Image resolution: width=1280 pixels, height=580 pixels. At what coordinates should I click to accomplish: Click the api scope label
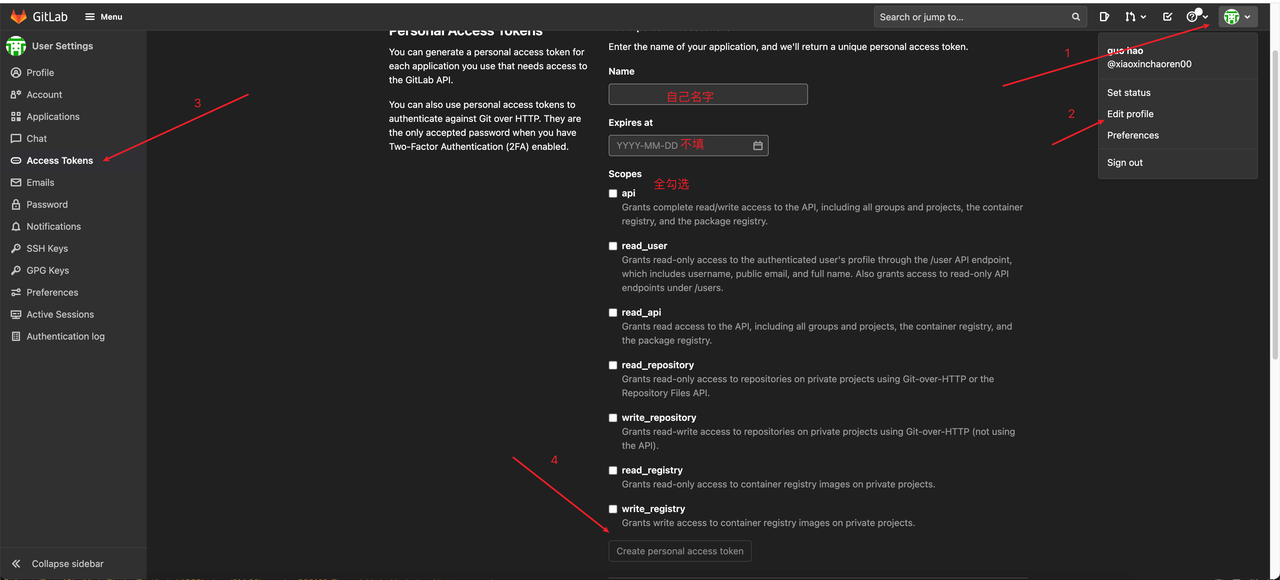point(628,194)
